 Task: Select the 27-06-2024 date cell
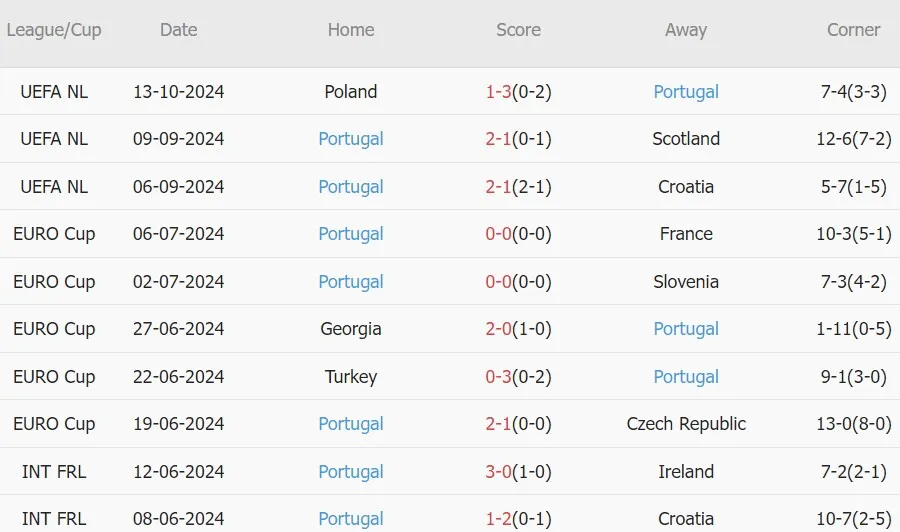click(x=179, y=329)
